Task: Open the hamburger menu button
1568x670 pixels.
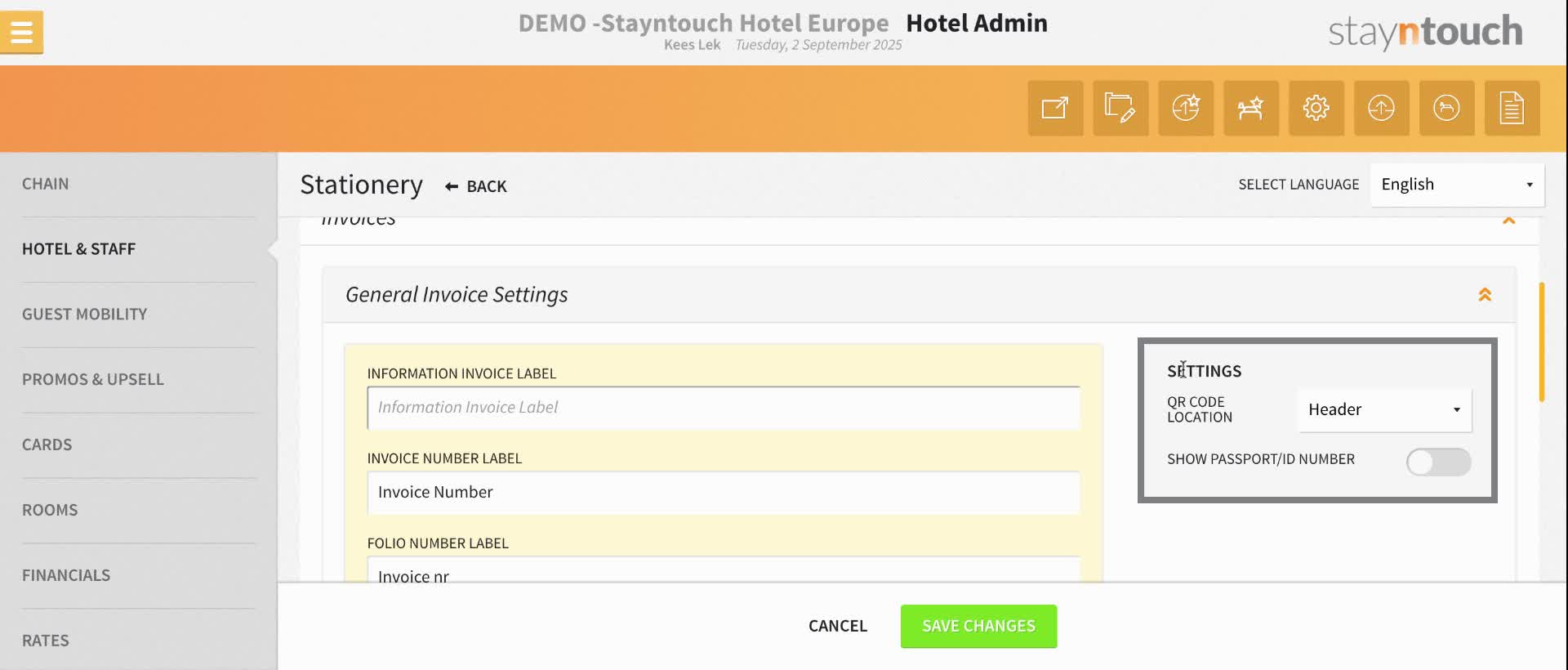Action: [x=21, y=33]
